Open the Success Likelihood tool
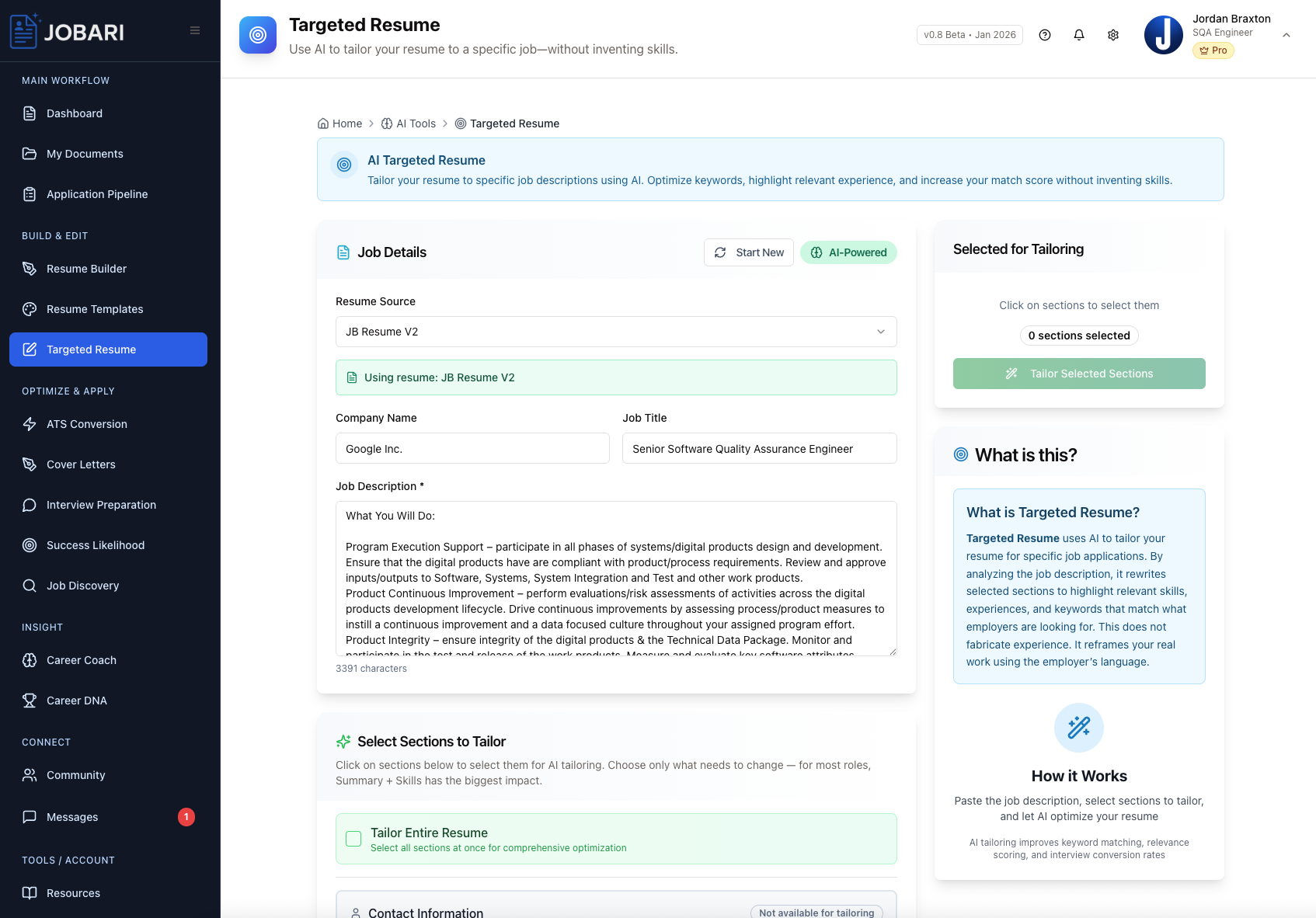This screenshot has height=918, width=1316. (x=94, y=544)
